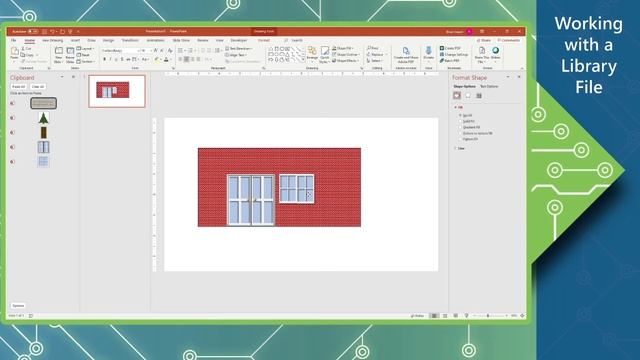Open the Layout dropdown
The width and height of the screenshot is (640, 360).
(x=86, y=49)
